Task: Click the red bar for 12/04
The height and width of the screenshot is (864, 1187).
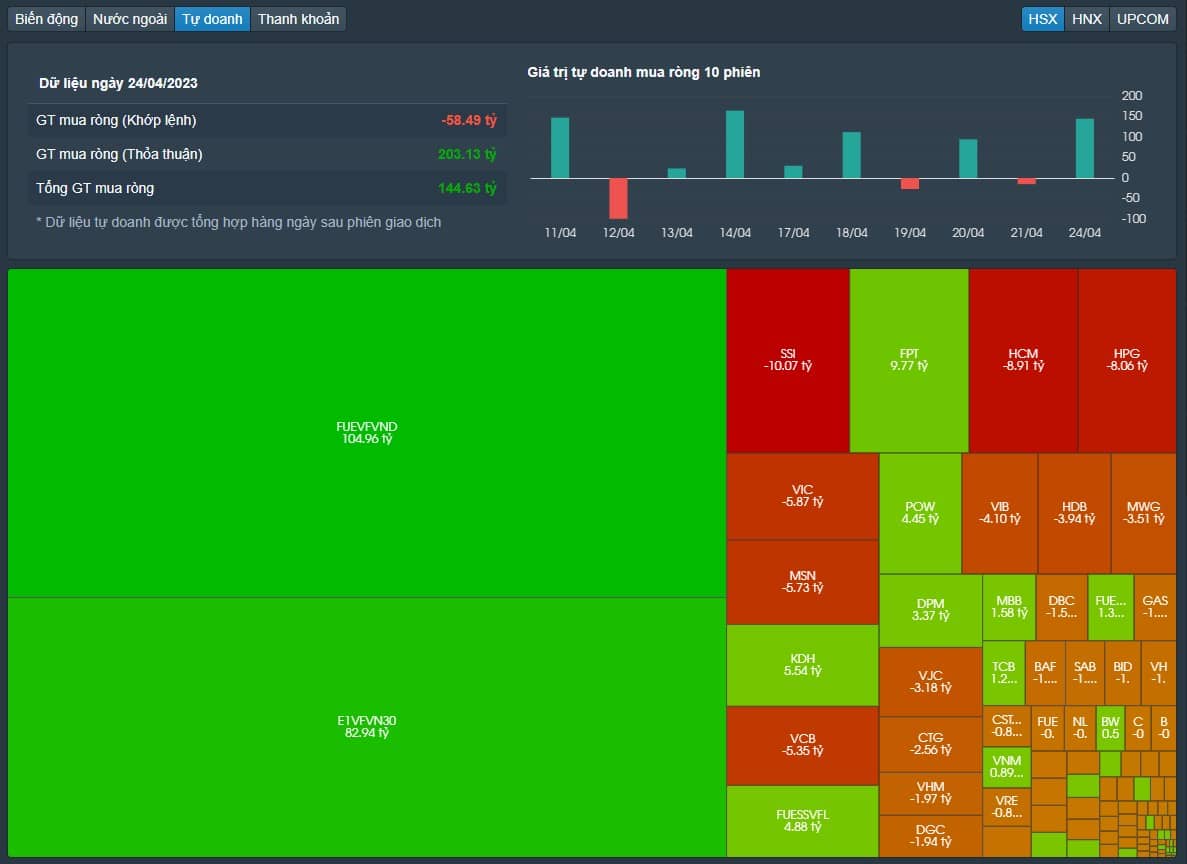Action: click(x=618, y=198)
